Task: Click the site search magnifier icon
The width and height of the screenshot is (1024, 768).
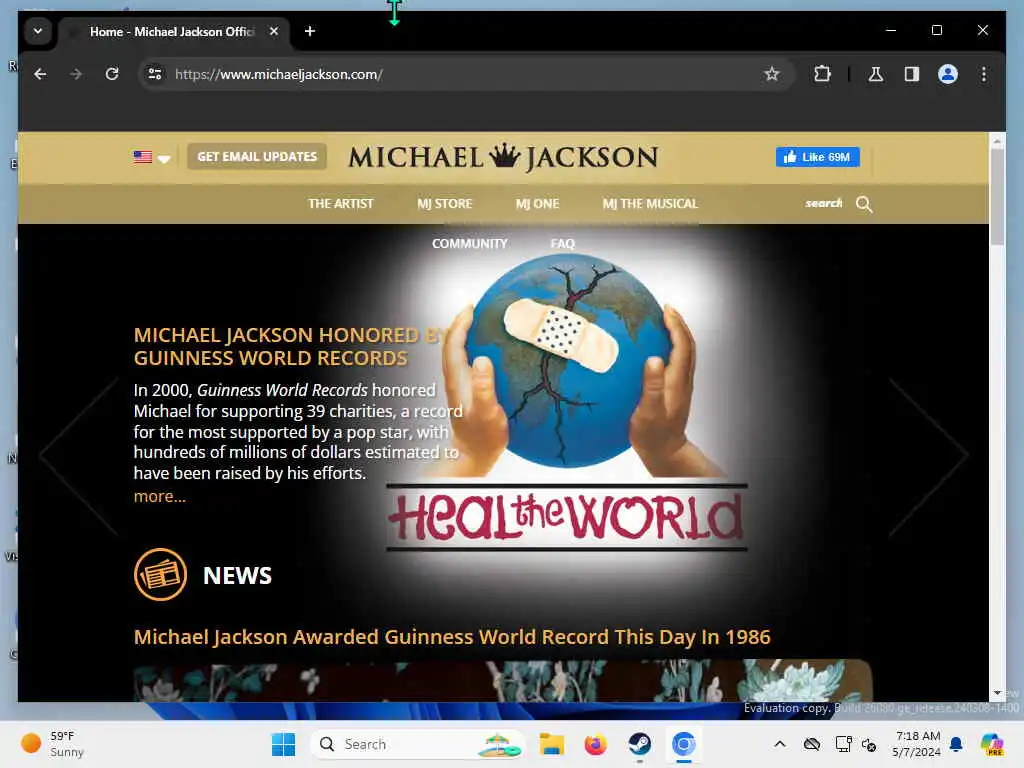Action: tap(864, 204)
